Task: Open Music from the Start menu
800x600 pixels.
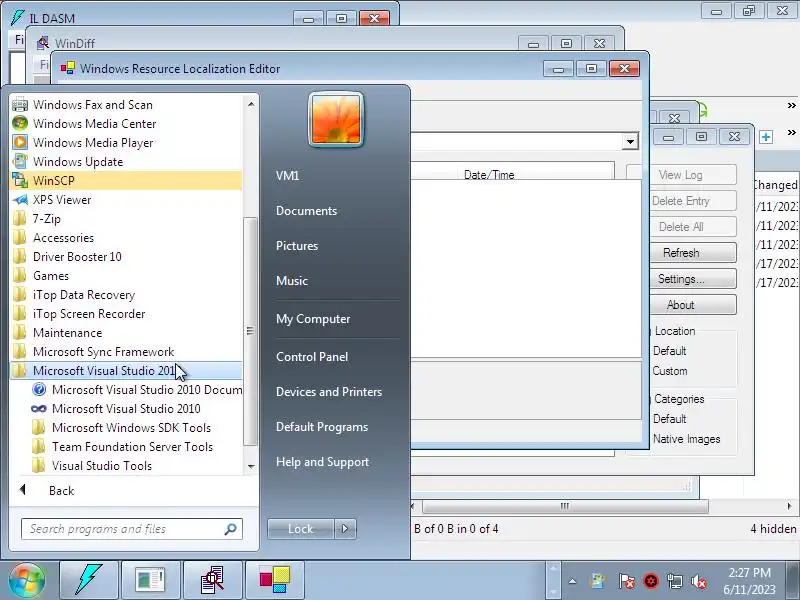Action: (x=292, y=281)
